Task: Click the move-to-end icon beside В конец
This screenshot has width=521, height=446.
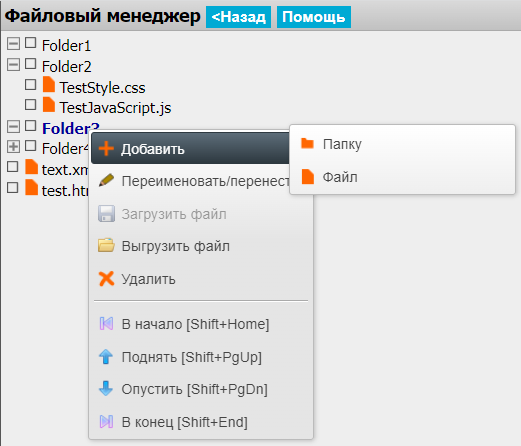Action: click(106, 422)
